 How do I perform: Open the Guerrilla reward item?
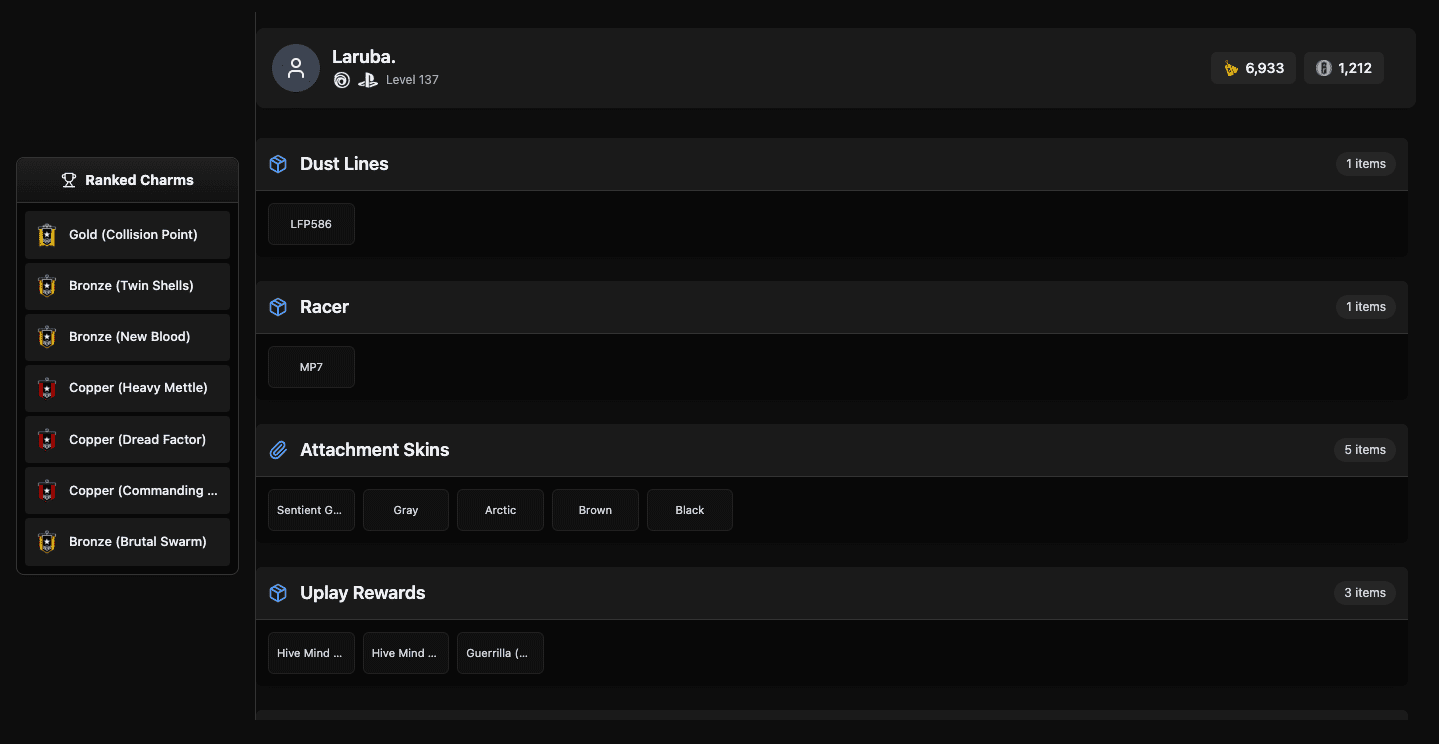[500, 653]
